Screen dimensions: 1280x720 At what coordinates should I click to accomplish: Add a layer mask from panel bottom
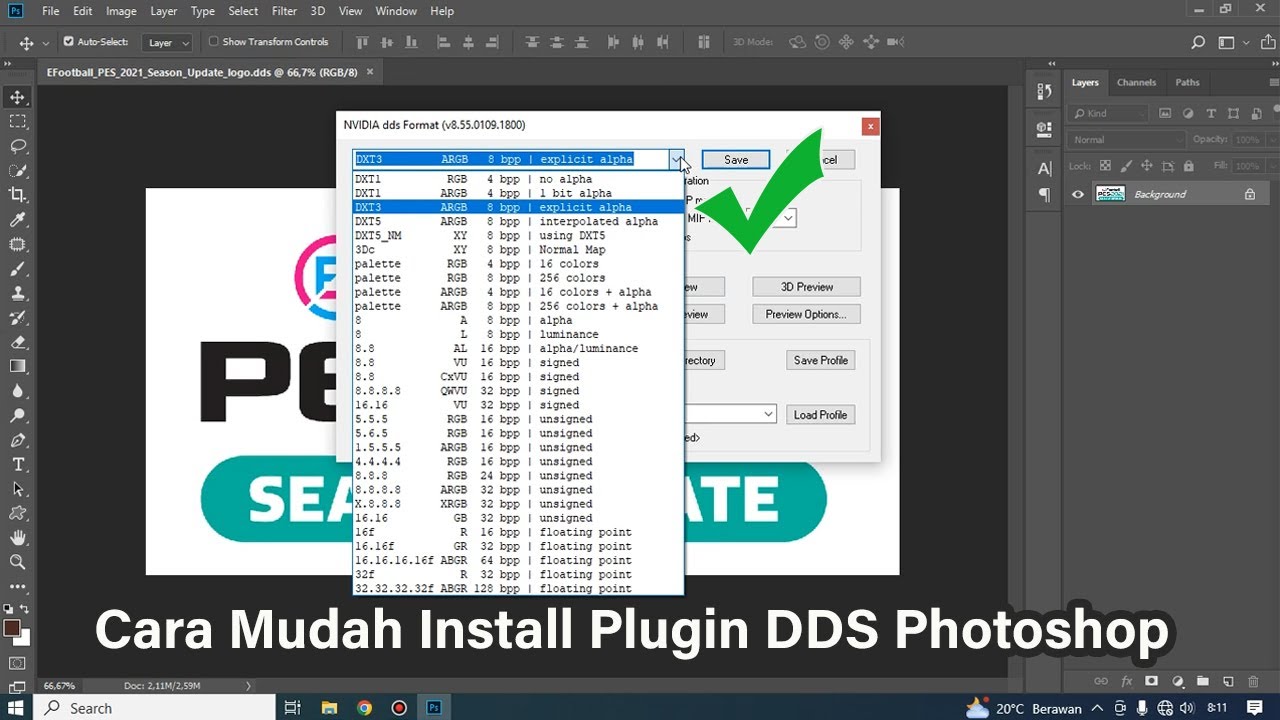pos(1152,681)
